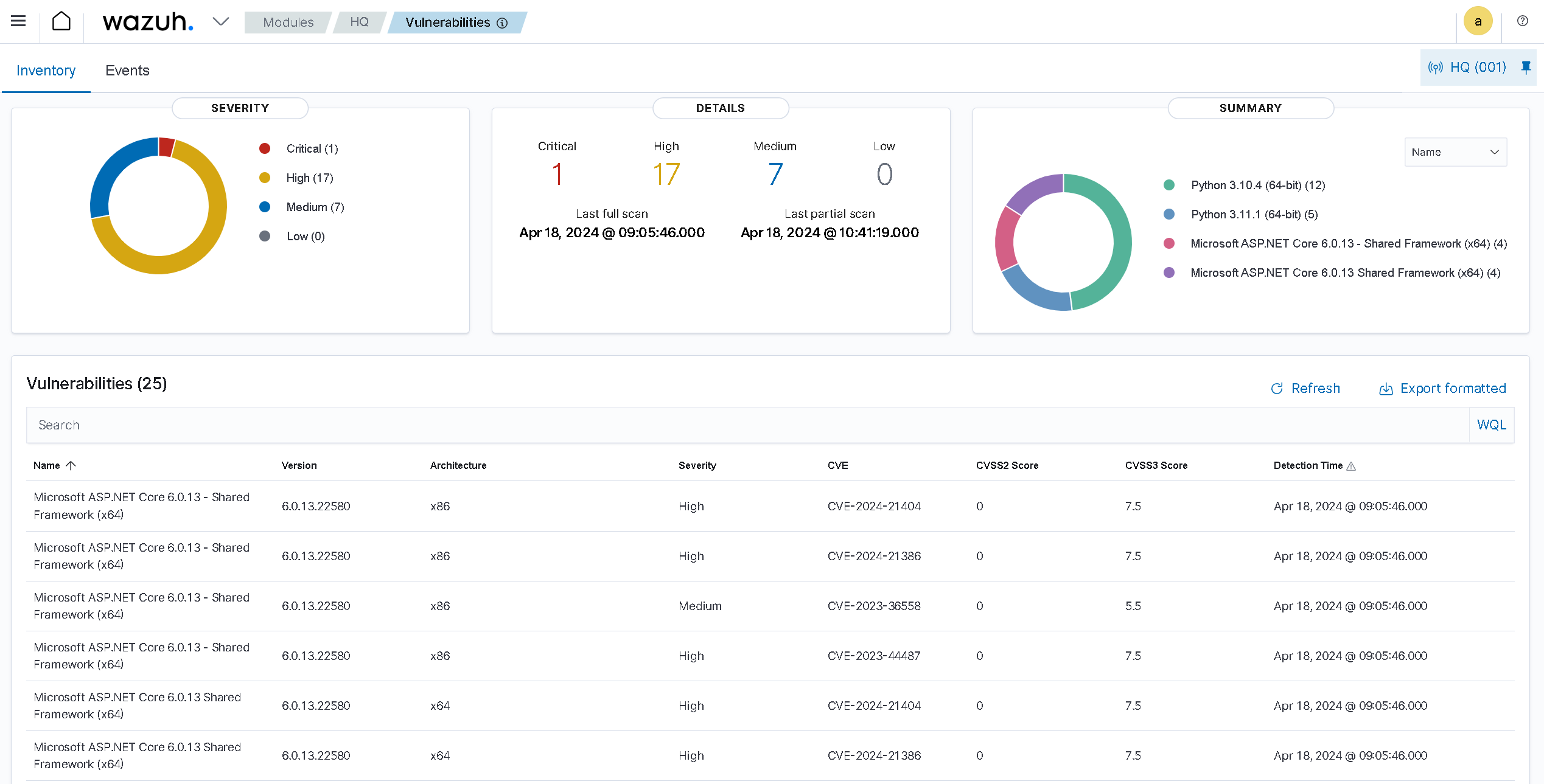Sort by CVE column header
This screenshot has width=1544, height=784.
point(837,465)
